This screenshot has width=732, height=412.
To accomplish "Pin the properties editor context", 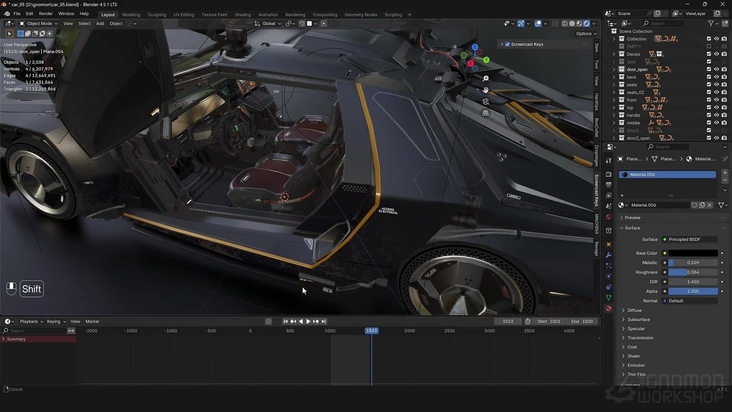I will (725, 159).
